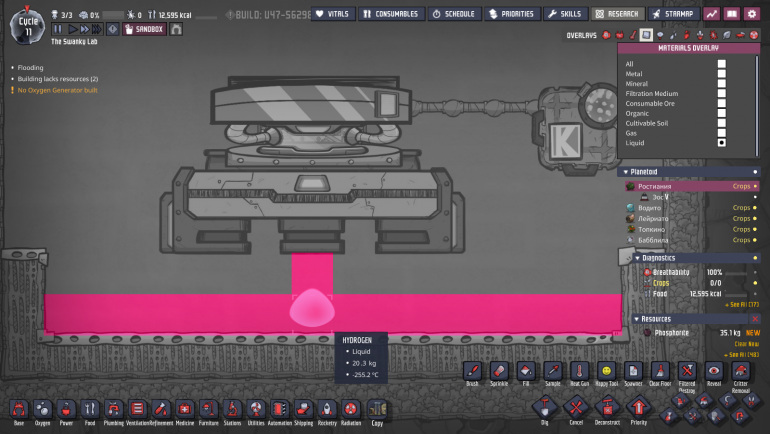Pause the game simulation
Viewport: 770px width, 434px height.
[x=58, y=29]
